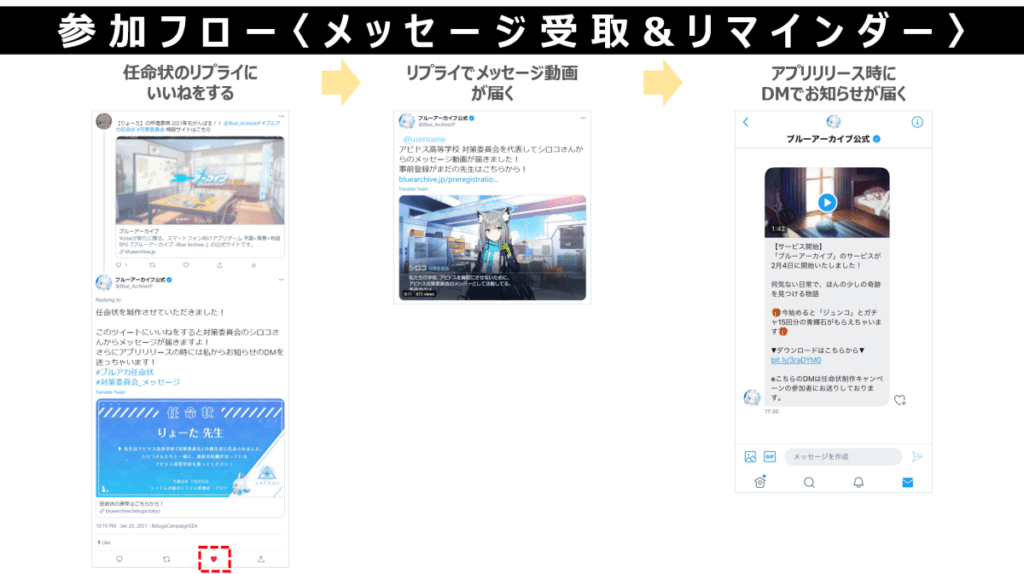
Task: Share the certificate tweet using the bottom share icon
Action: click(261, 559)
